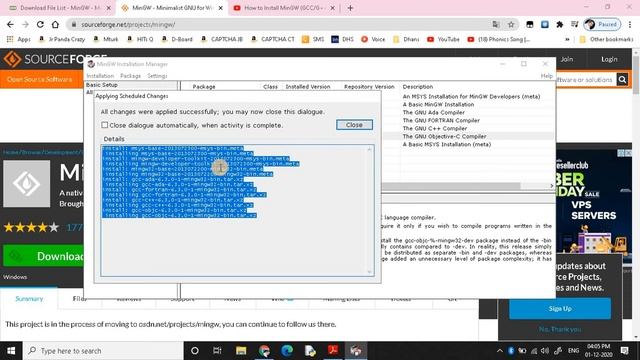Open Microsoft Edge from the taskbar
Image resolution: width=640 pixels, height=360 pixels.
click(x=287, y=351)
